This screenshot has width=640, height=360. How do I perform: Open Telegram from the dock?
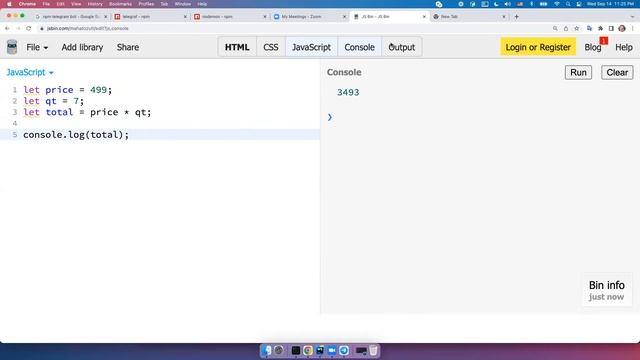click(344, 350)
